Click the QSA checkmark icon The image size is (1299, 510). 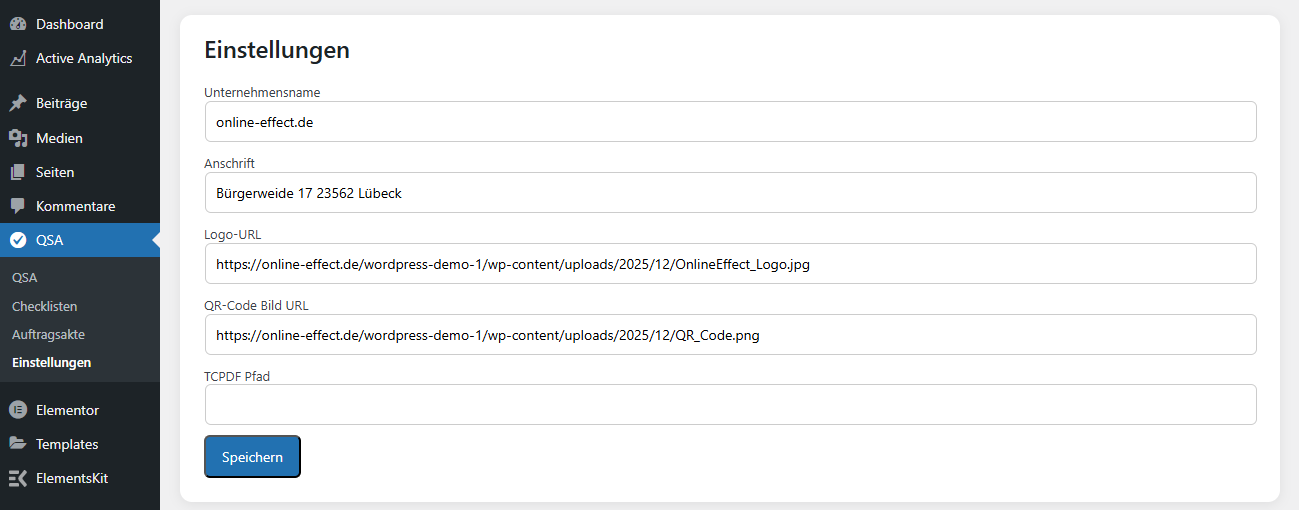pyautogui.click(x=18, y=240)
